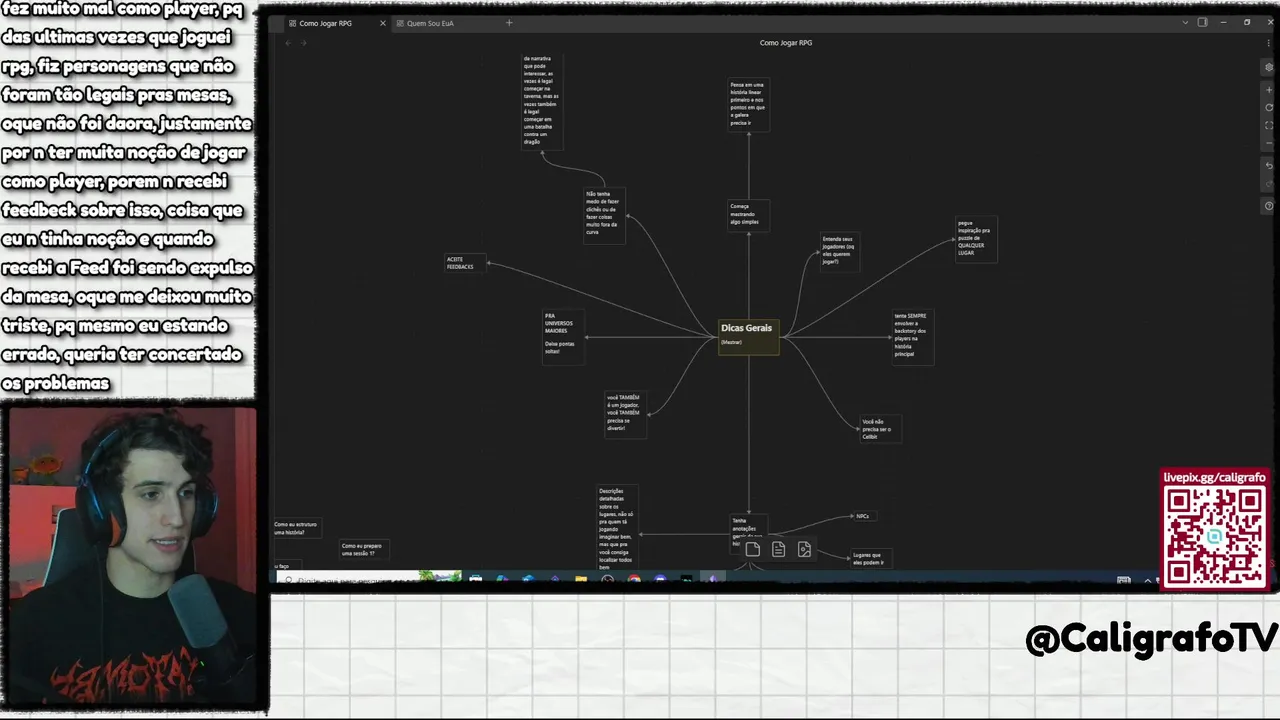Open more options menu for canvas
This screenshot has height=720, width=1280.
(1269, 43)
